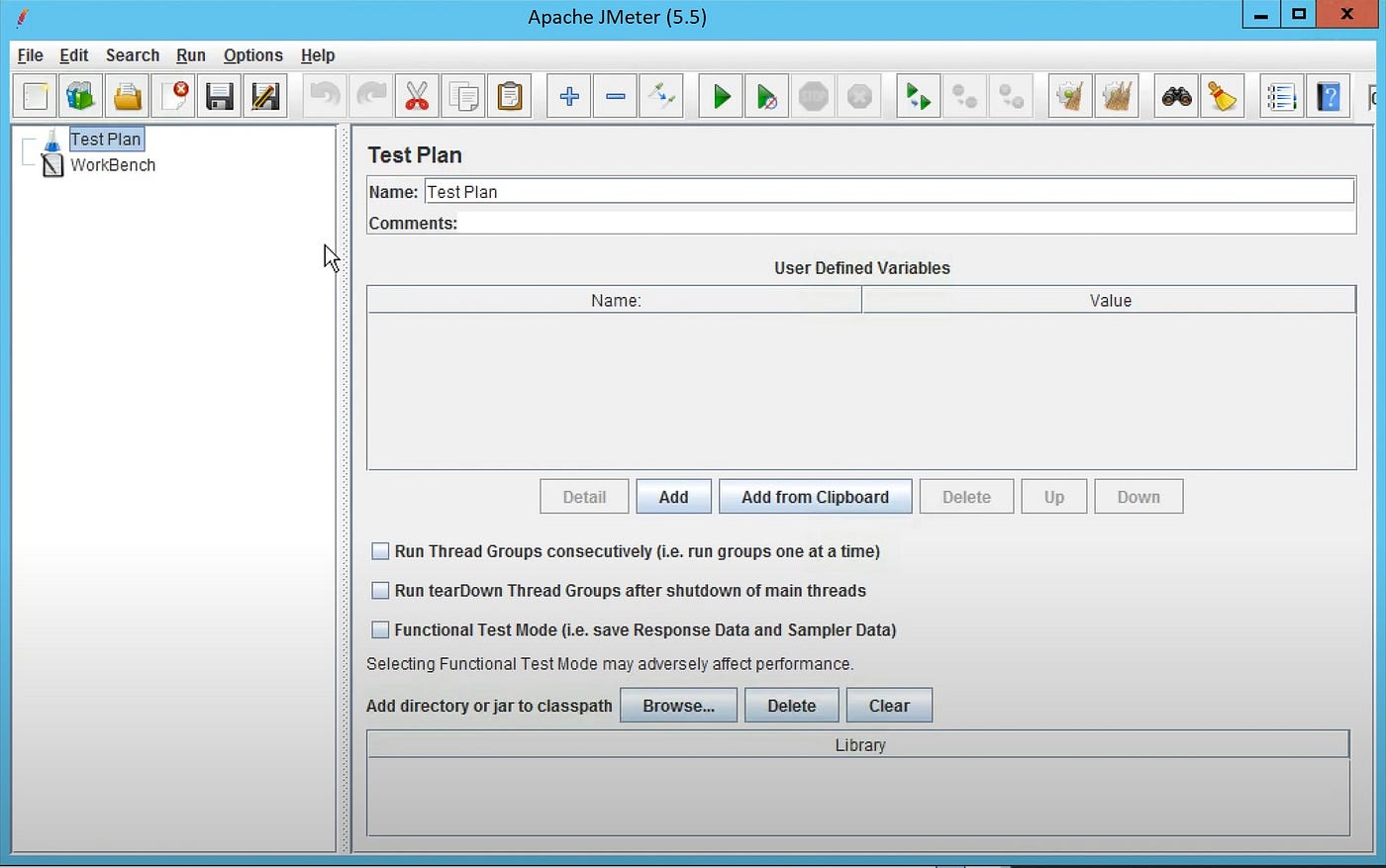Click the Value column header
Image resolution: width=1386 pixels, height=868 pixels.
1110,300
